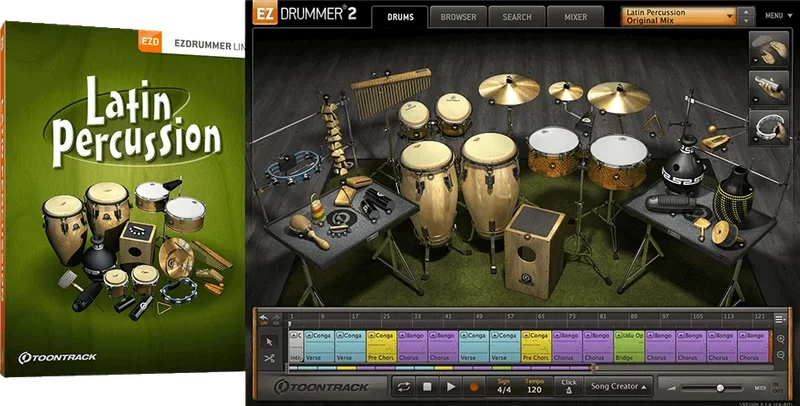Select the Conga Verse block at bar 9
Viewport: 800px width, 406px height.
click(319, 346)
